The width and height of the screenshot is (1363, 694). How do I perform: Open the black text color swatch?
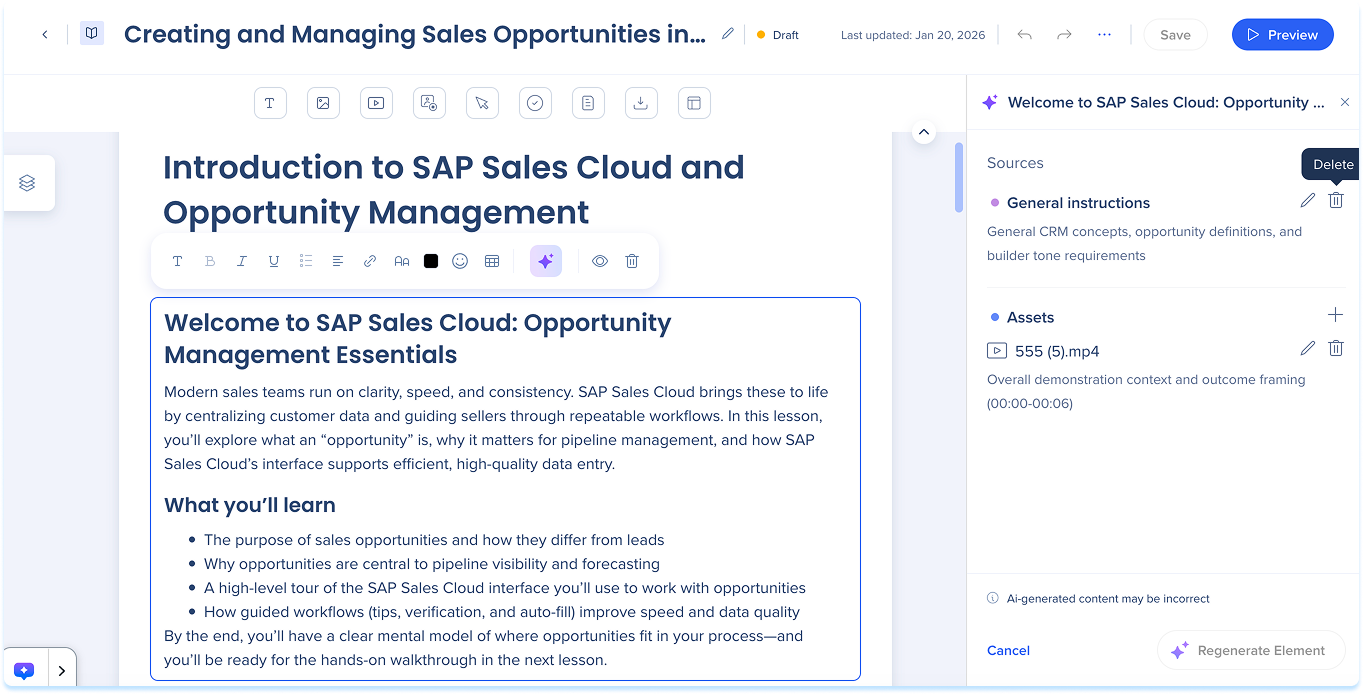(x=431, y=261)
